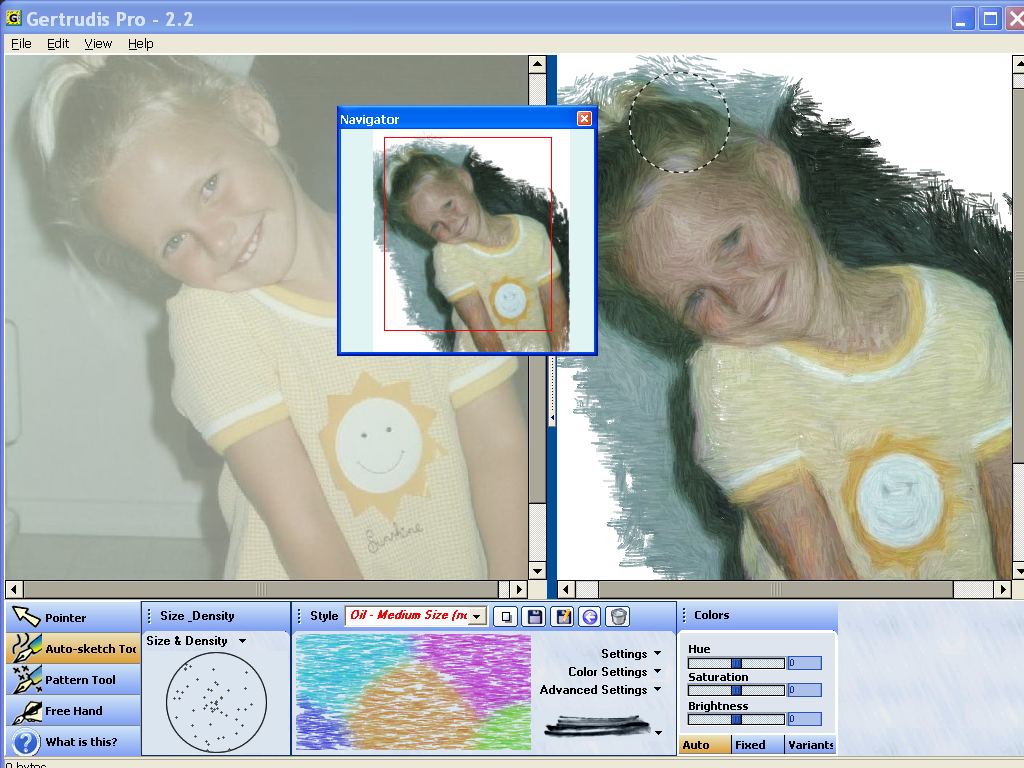The width and height of the screenshot is (1024, 768).
Task: Switch to Free Hand tool
Action: [72, 711]
